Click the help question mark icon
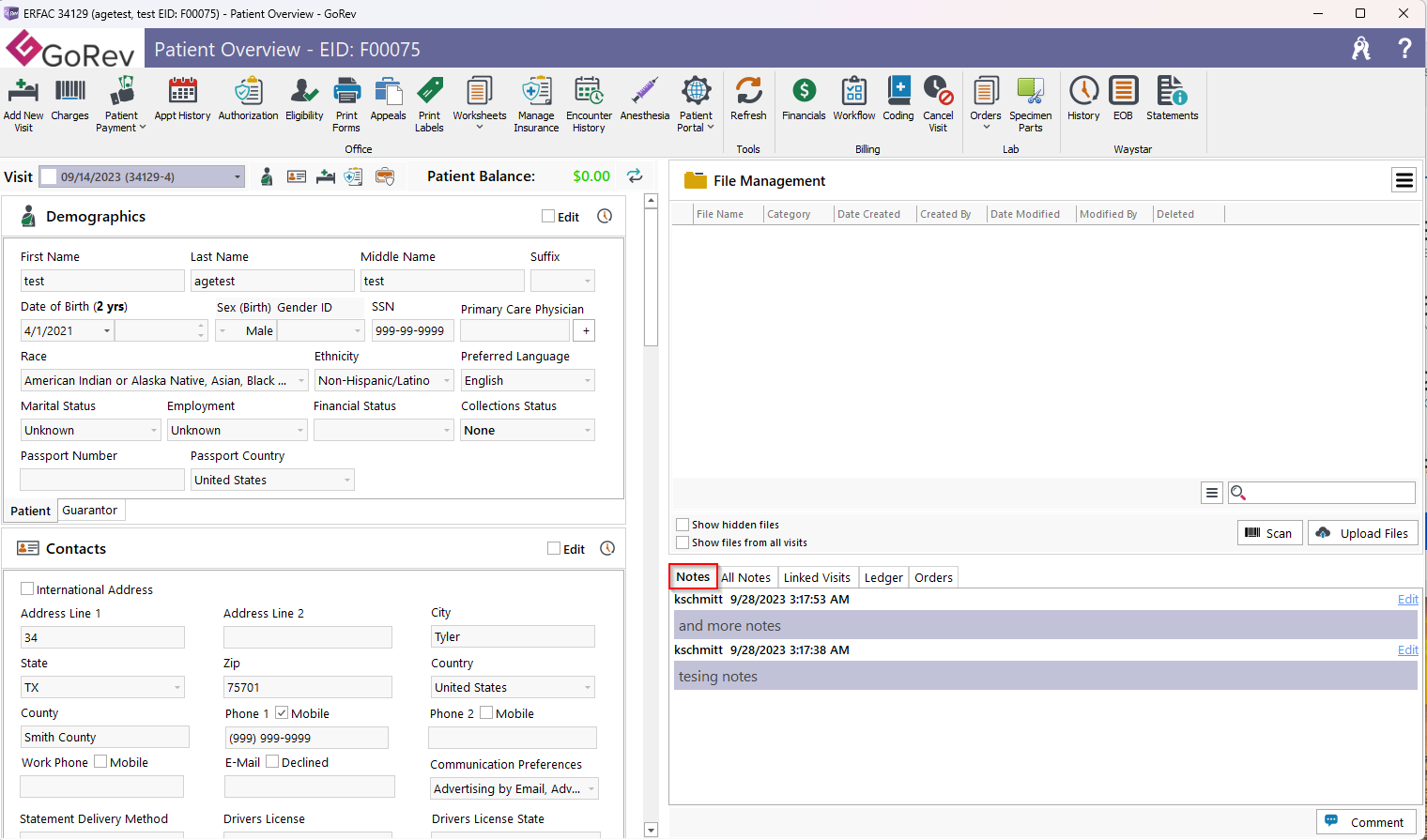 [1404, 49]
